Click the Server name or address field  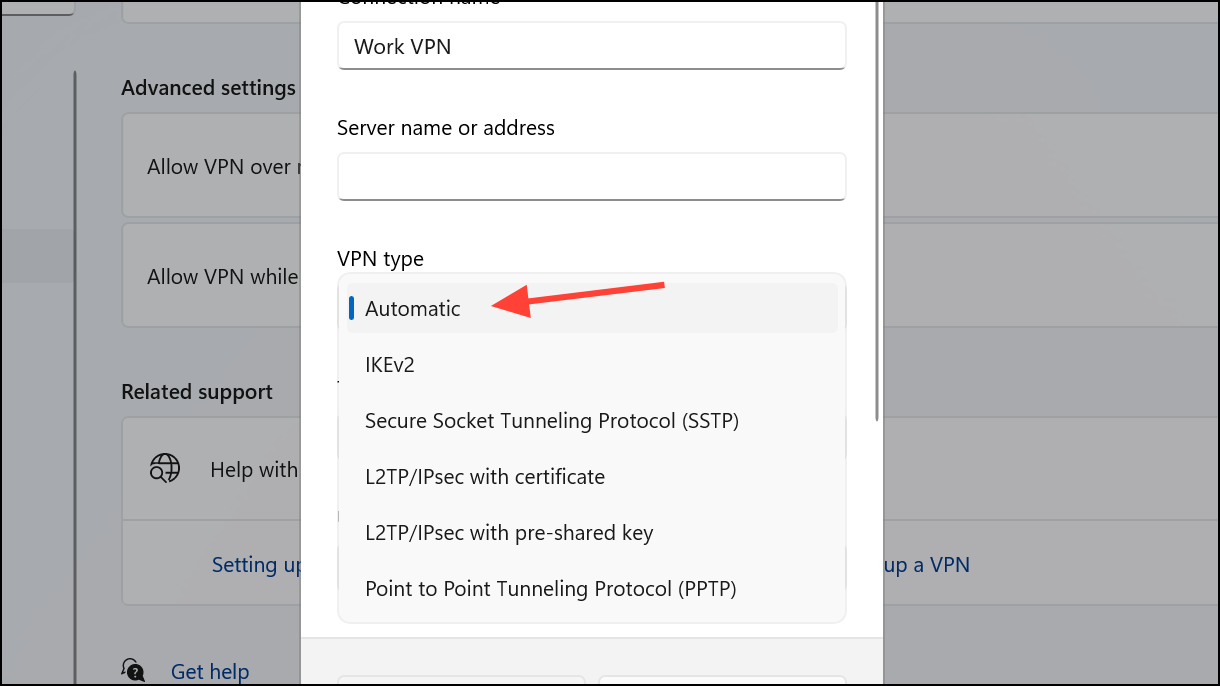(x=592, y=176)
